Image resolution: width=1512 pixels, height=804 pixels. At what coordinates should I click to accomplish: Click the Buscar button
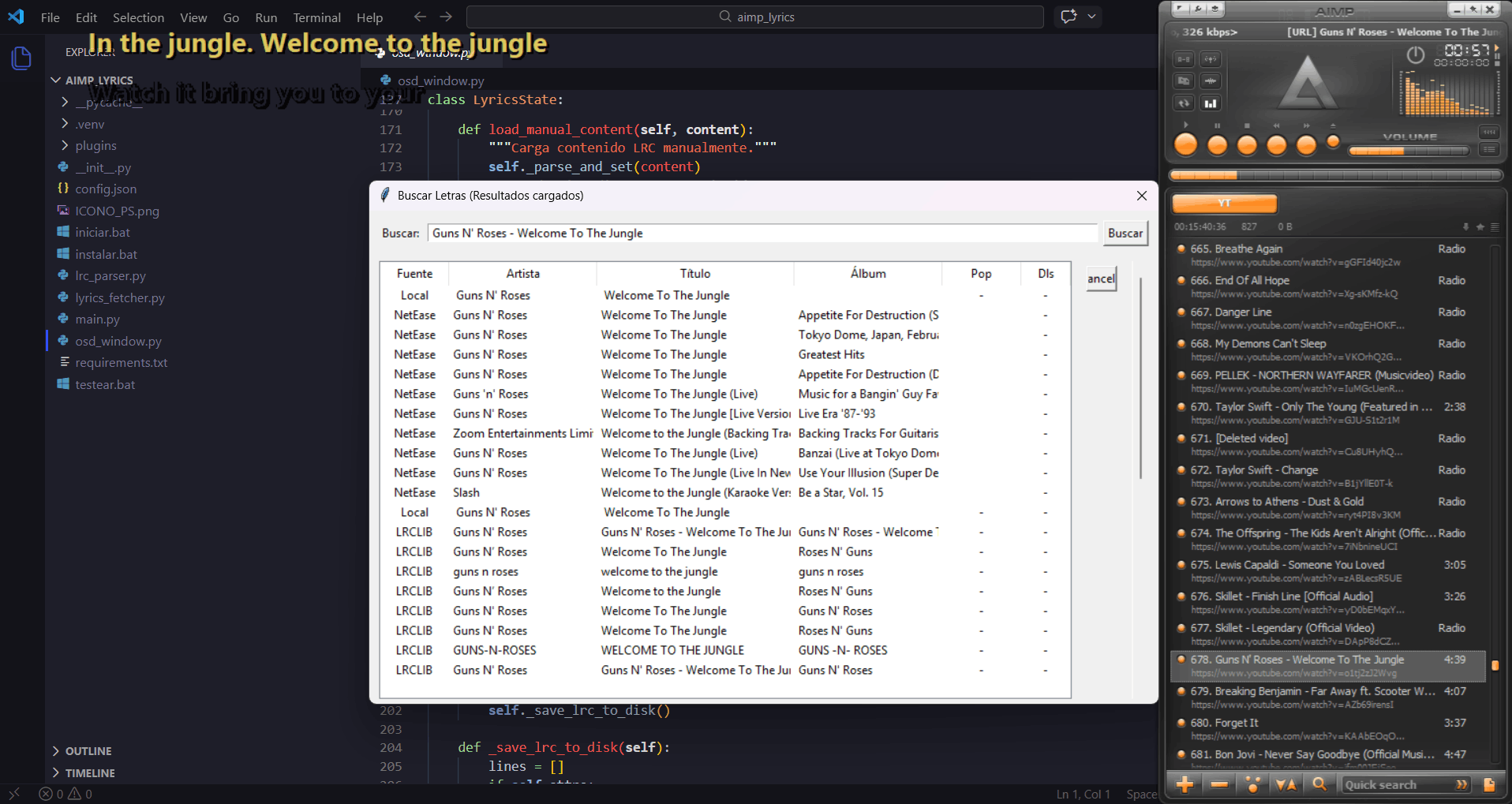click(x=1125, y=234)
